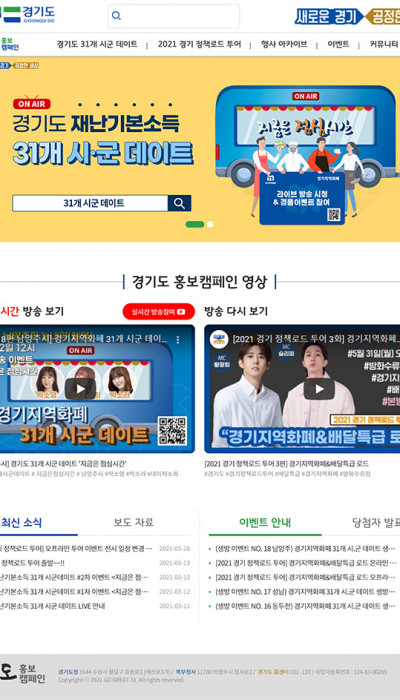Click the Gyeonggi-do logo

pyautogui.click(x=27, y=15)
